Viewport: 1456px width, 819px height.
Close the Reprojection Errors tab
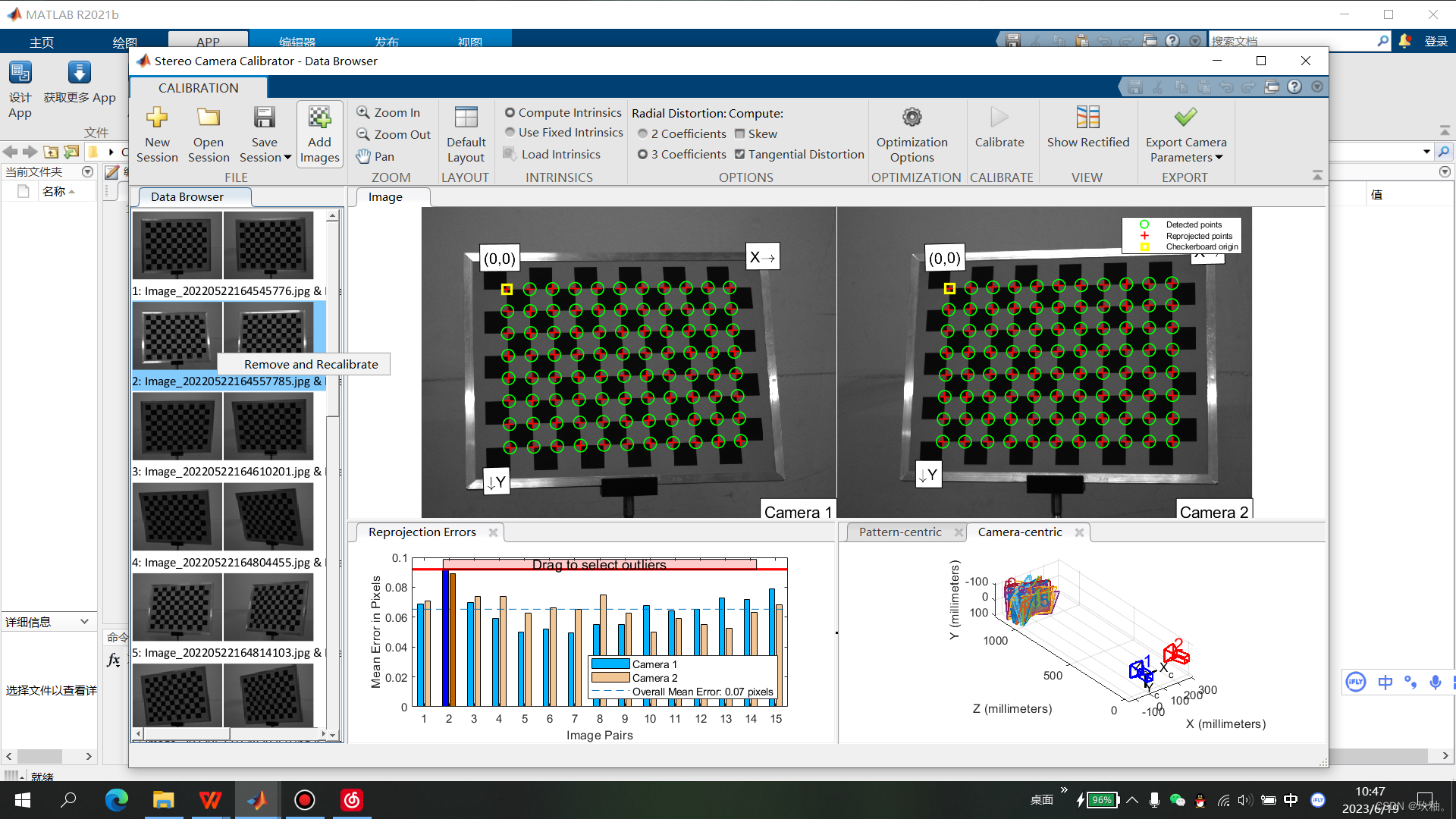[x=493, y=532]
